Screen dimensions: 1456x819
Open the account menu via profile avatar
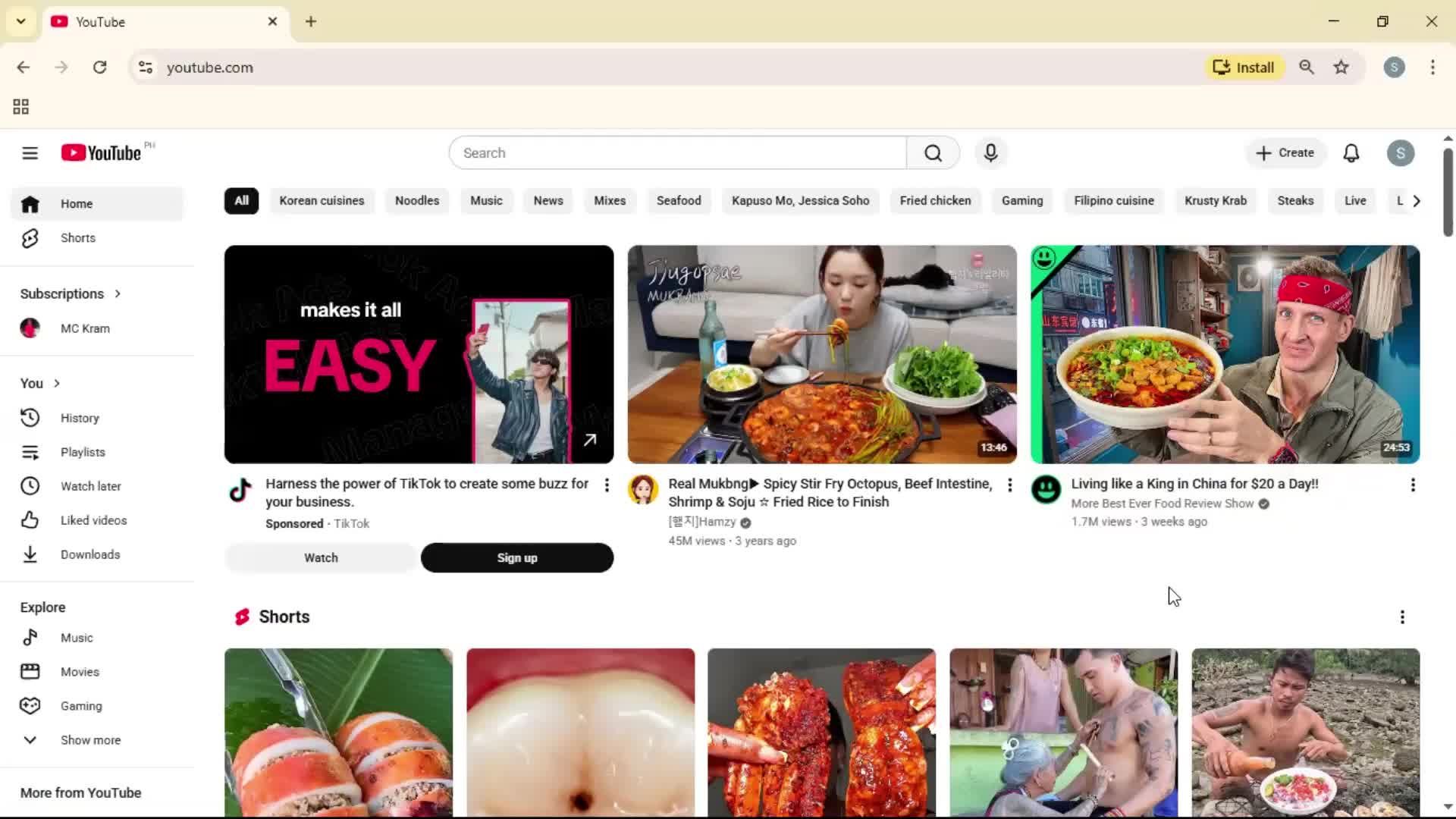click(x=1400, y=152)
